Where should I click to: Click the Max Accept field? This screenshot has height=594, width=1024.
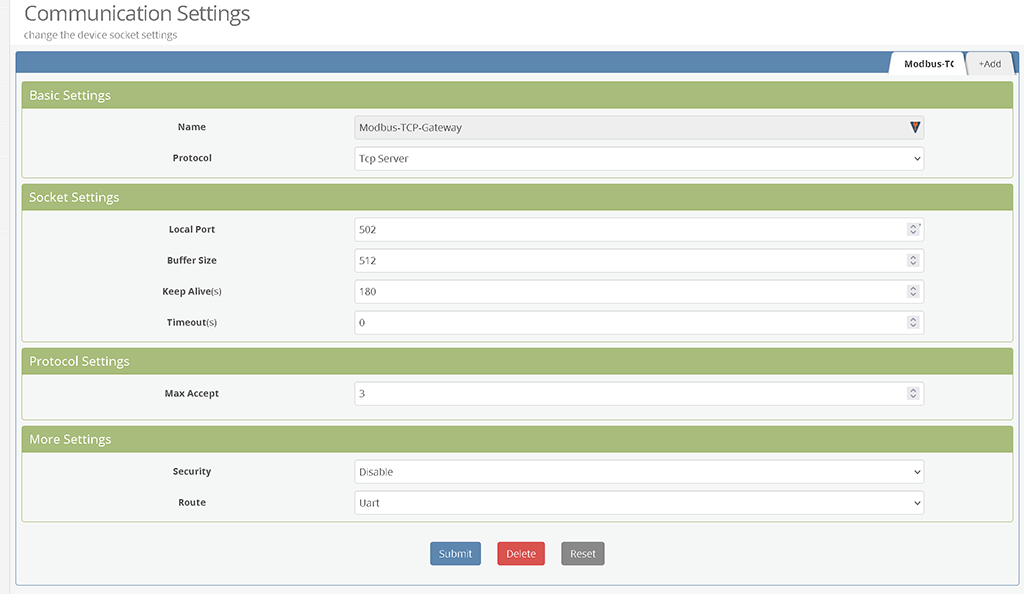pos(639,394)
